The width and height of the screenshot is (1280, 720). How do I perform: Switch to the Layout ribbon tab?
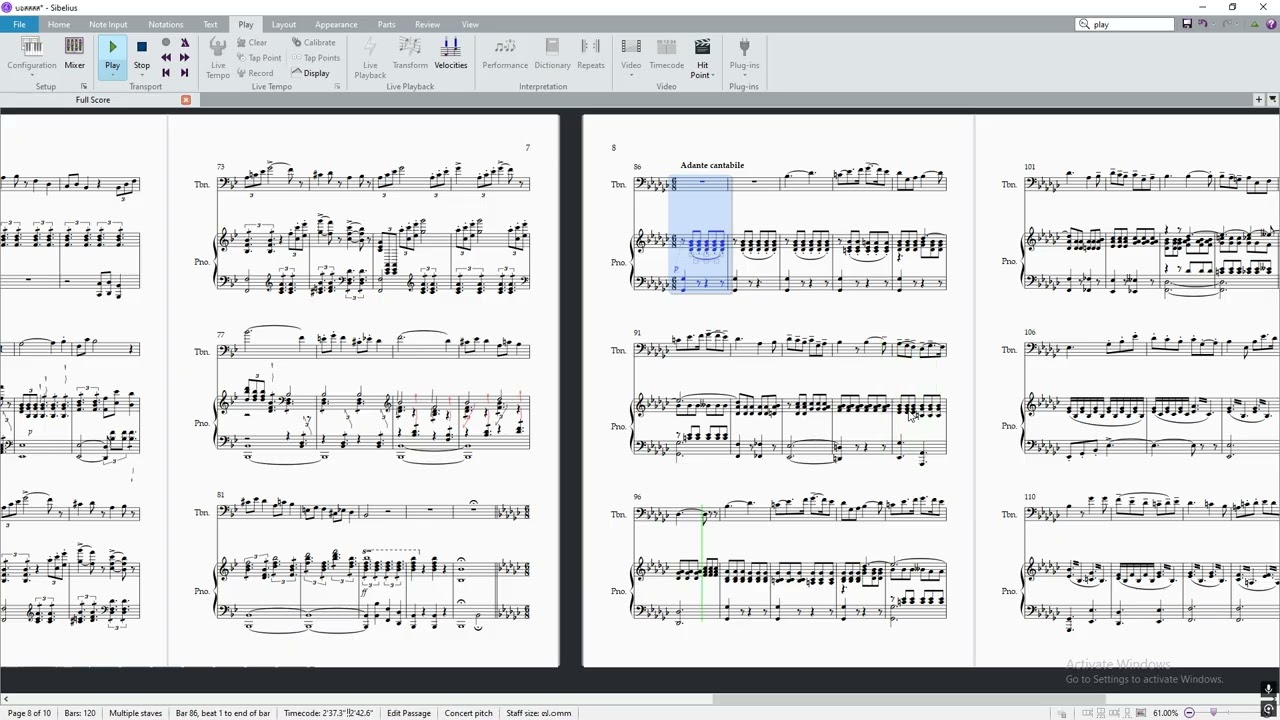(284, 24)
